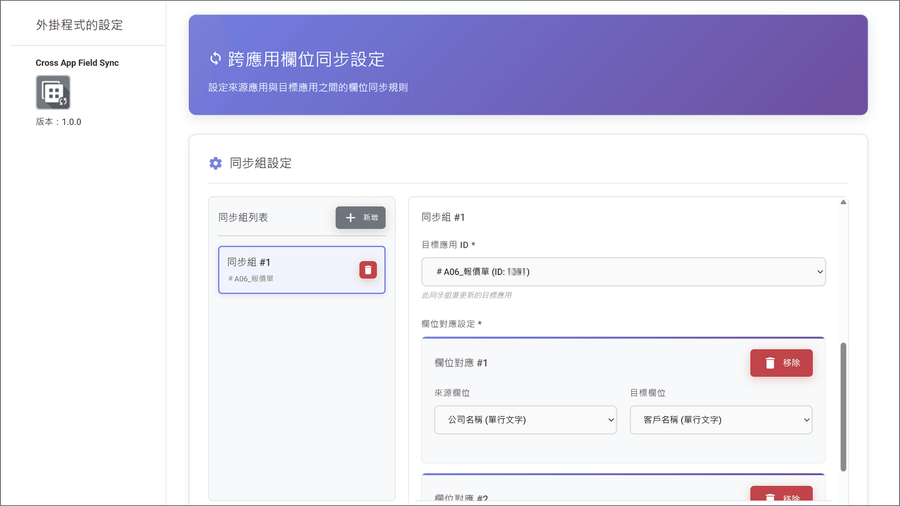Screen dimensions: 900x506
Task: Click the gear icon beside 同步組設定
Action: [215, 164]
